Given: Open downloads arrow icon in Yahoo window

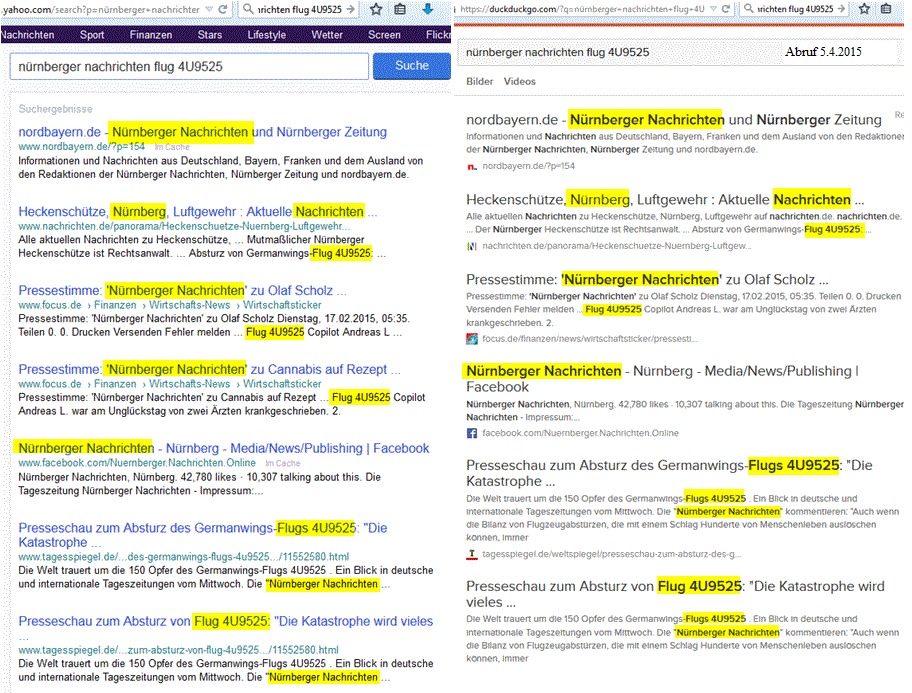Looking at the screenshot, I should pos(428,9).
